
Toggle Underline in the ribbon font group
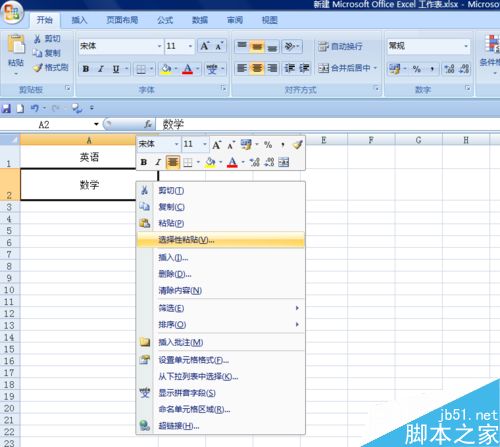[116, 69]
